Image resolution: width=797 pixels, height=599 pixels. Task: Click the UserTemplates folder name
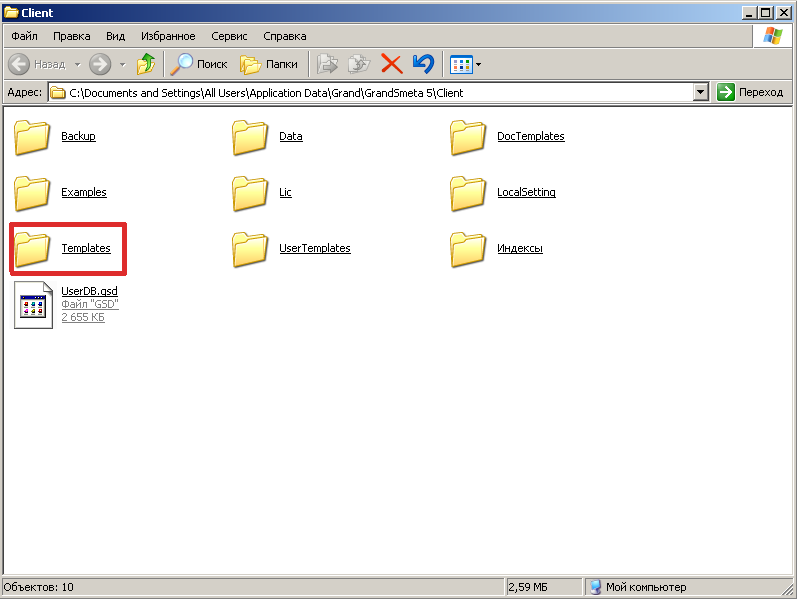315,248
